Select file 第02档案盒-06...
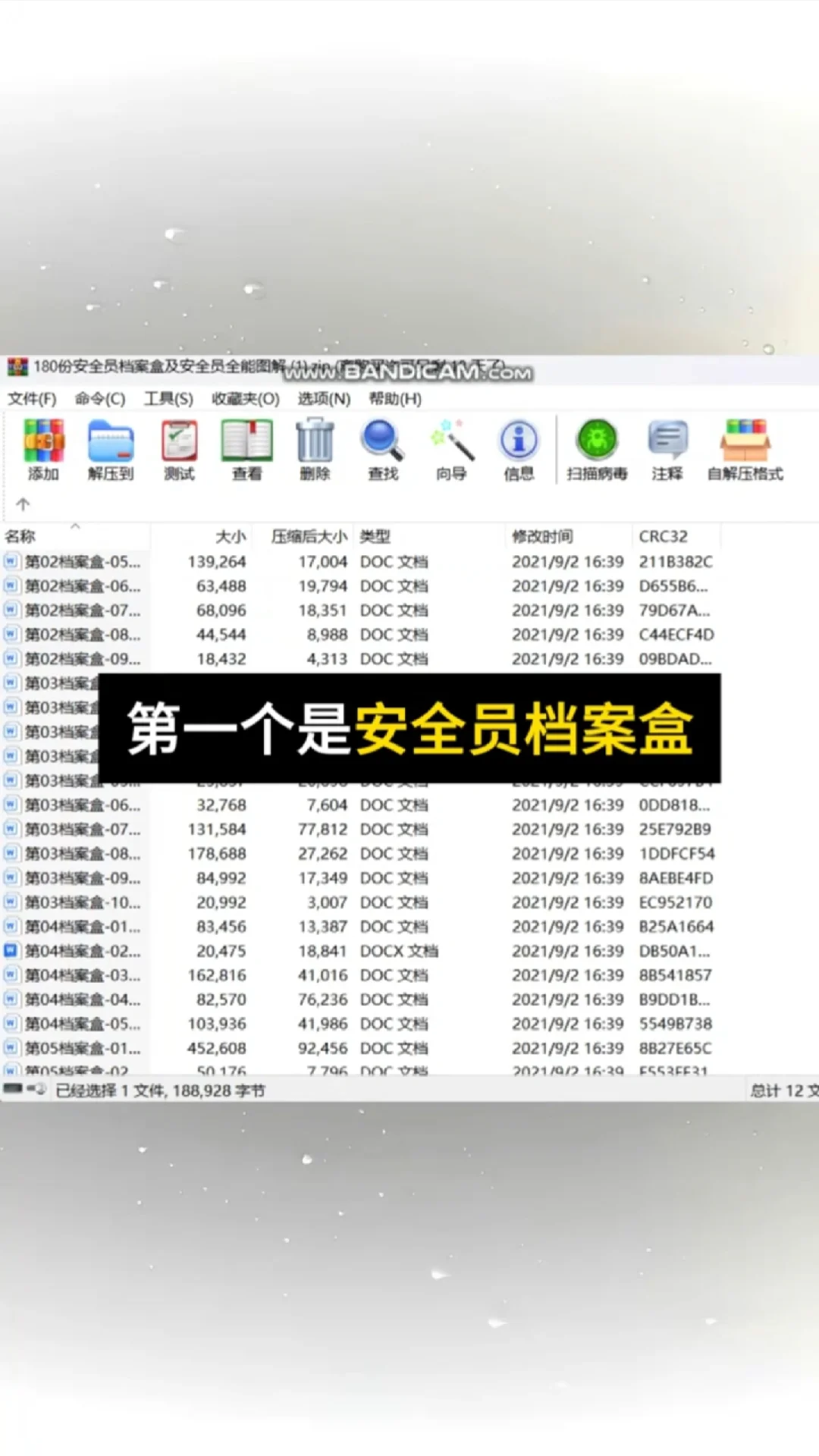The width and height of the screenshot is (819, 1456). pyautogui.click(x=82, y=586)
